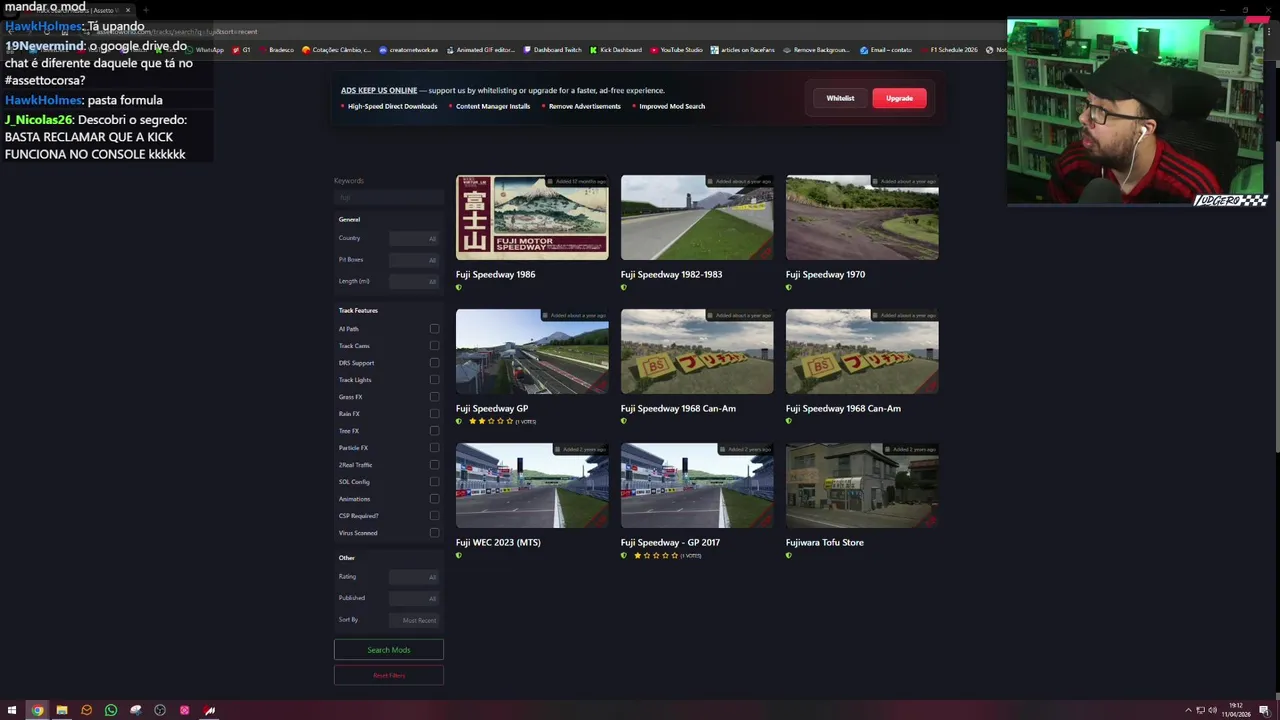1280x720 pixels.
Task: Open the orange mail client taskbar icon
Action: coord(86,710)
